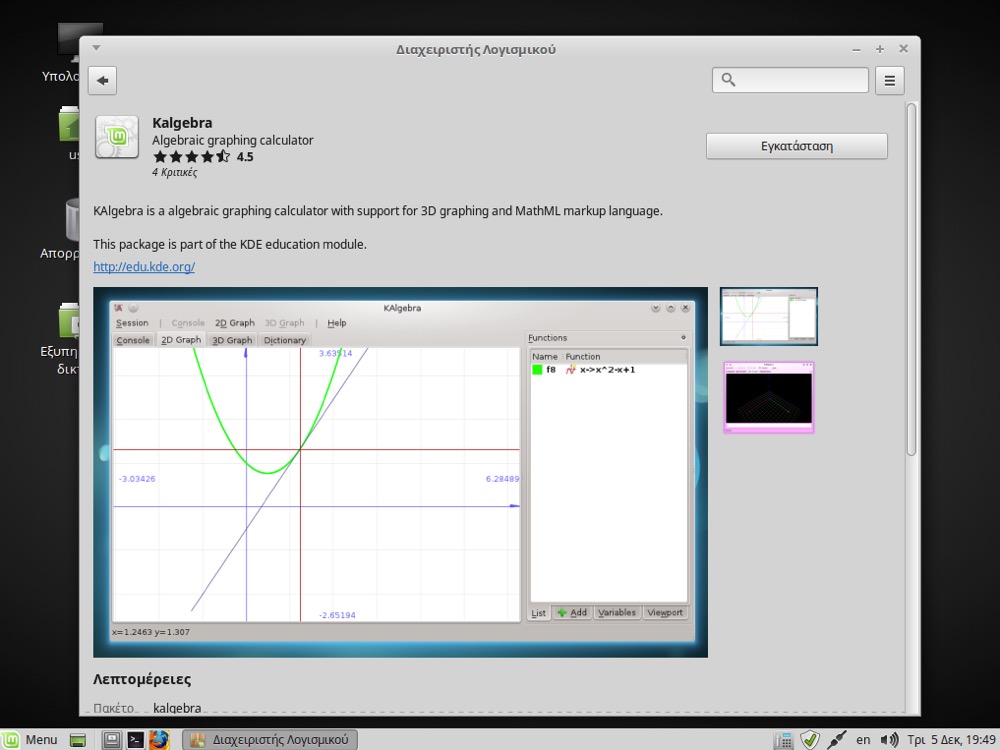Screen dimensions: 1000x750
Task: Open the window menu arrow in title bar
Action: point(96,48)
